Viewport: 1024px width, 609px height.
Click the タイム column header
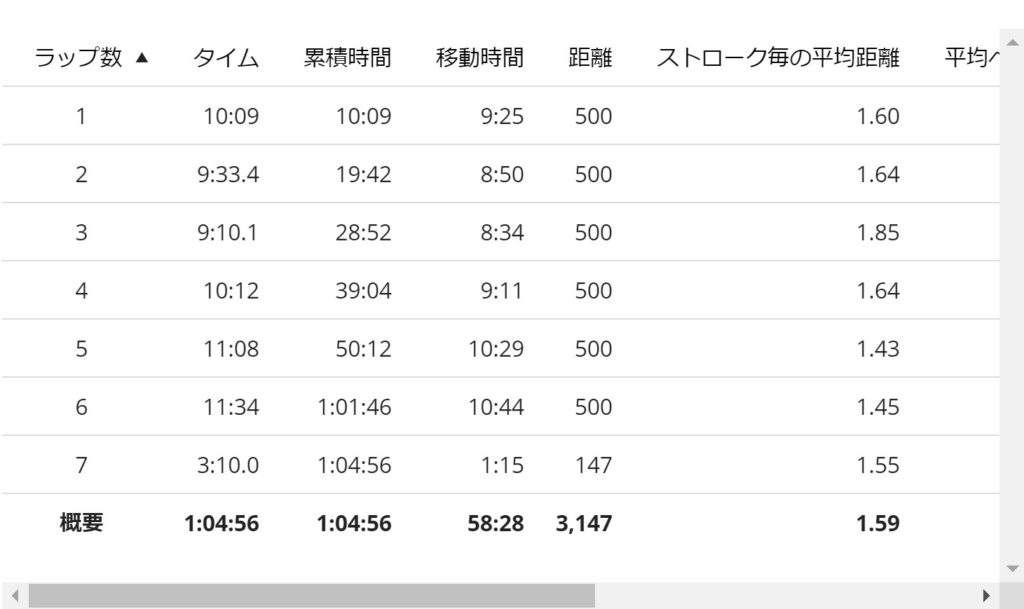coord(226,57)
